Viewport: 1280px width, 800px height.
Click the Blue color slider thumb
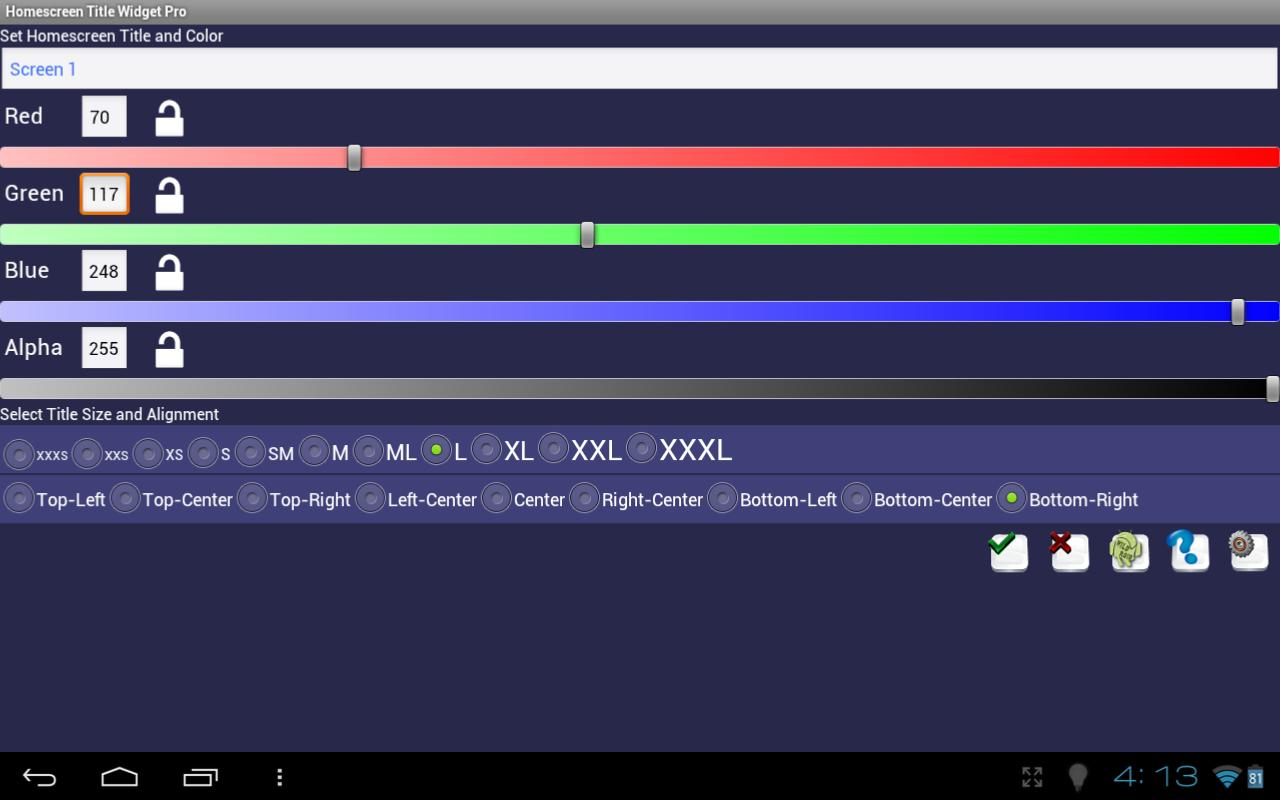[x=1238, y=312]
